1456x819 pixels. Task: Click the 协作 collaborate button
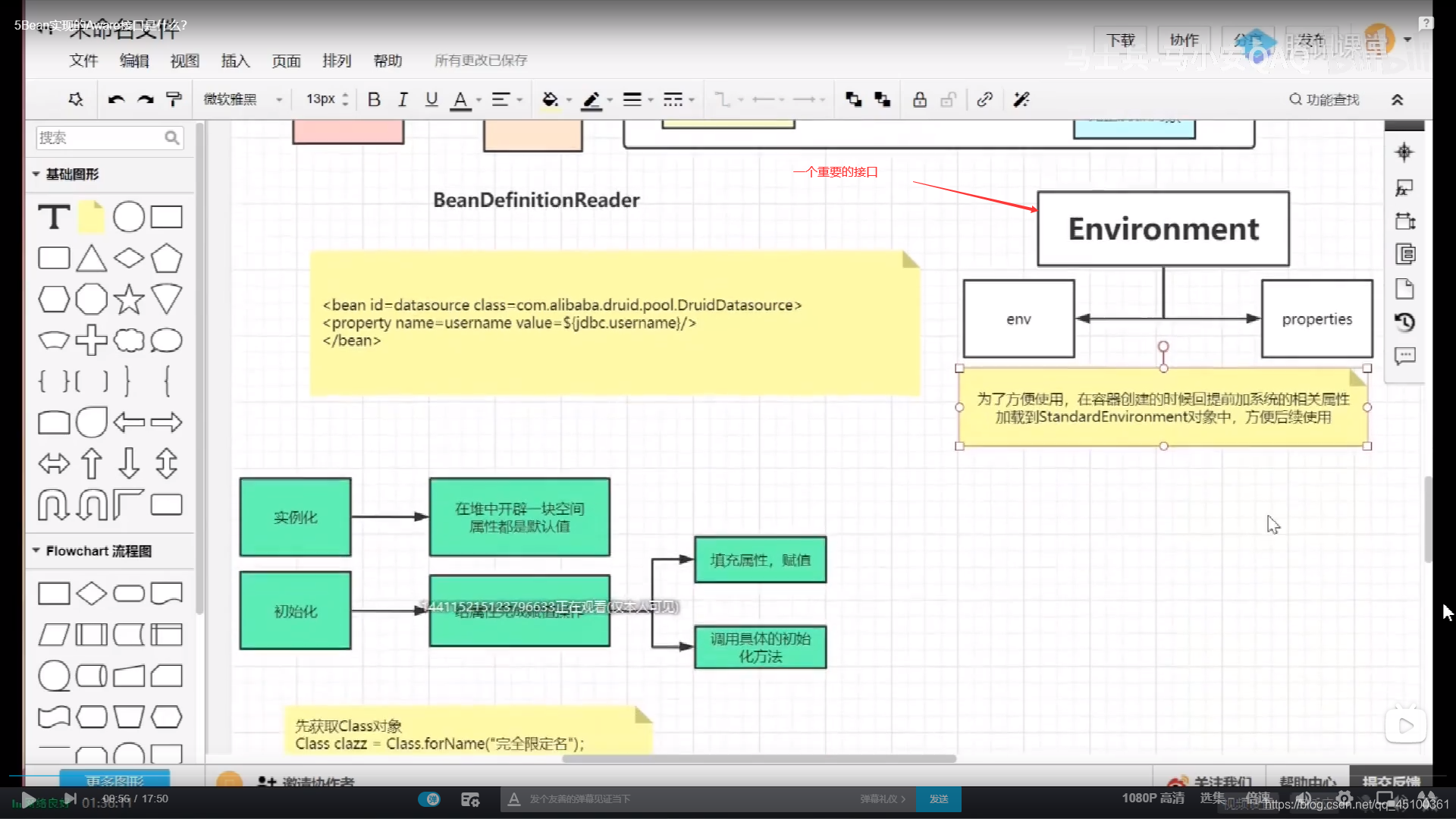[x=1184, y=39]
